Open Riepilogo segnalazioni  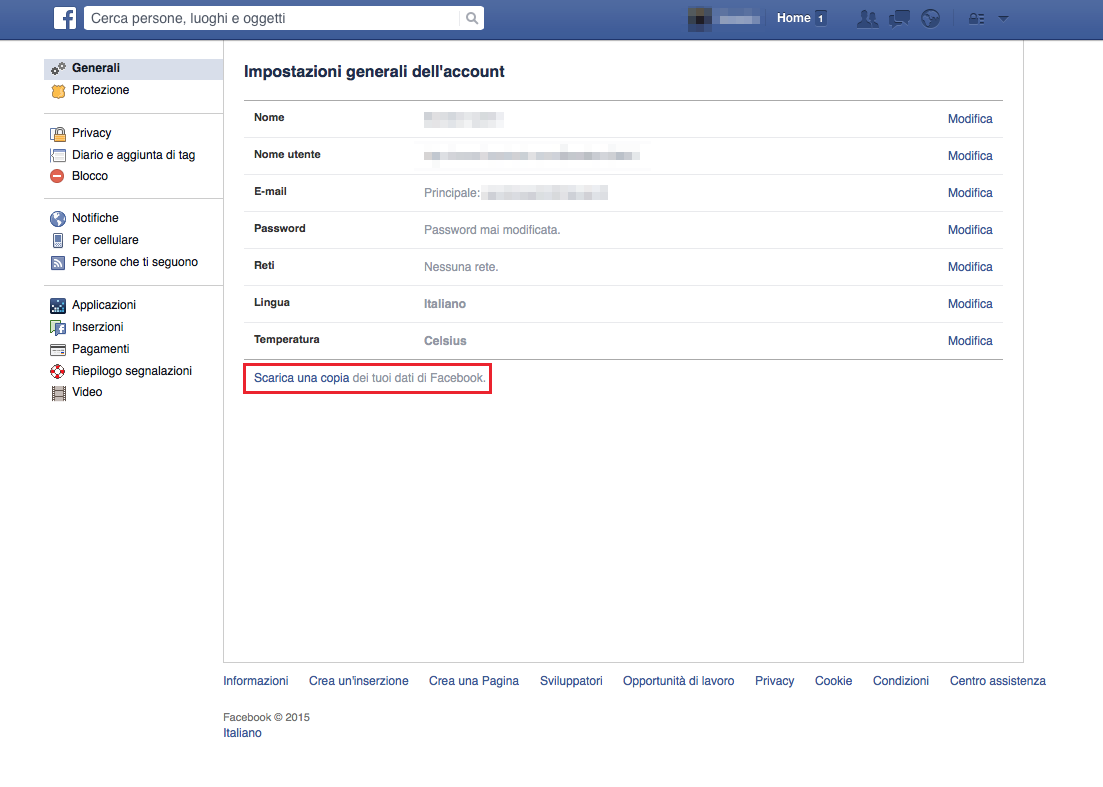[132, 371]
